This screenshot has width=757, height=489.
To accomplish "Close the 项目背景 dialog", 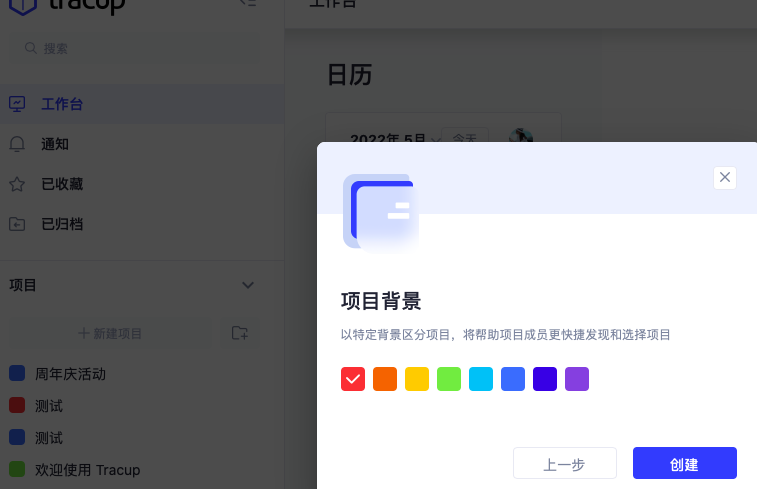I will tap(725, 177).
